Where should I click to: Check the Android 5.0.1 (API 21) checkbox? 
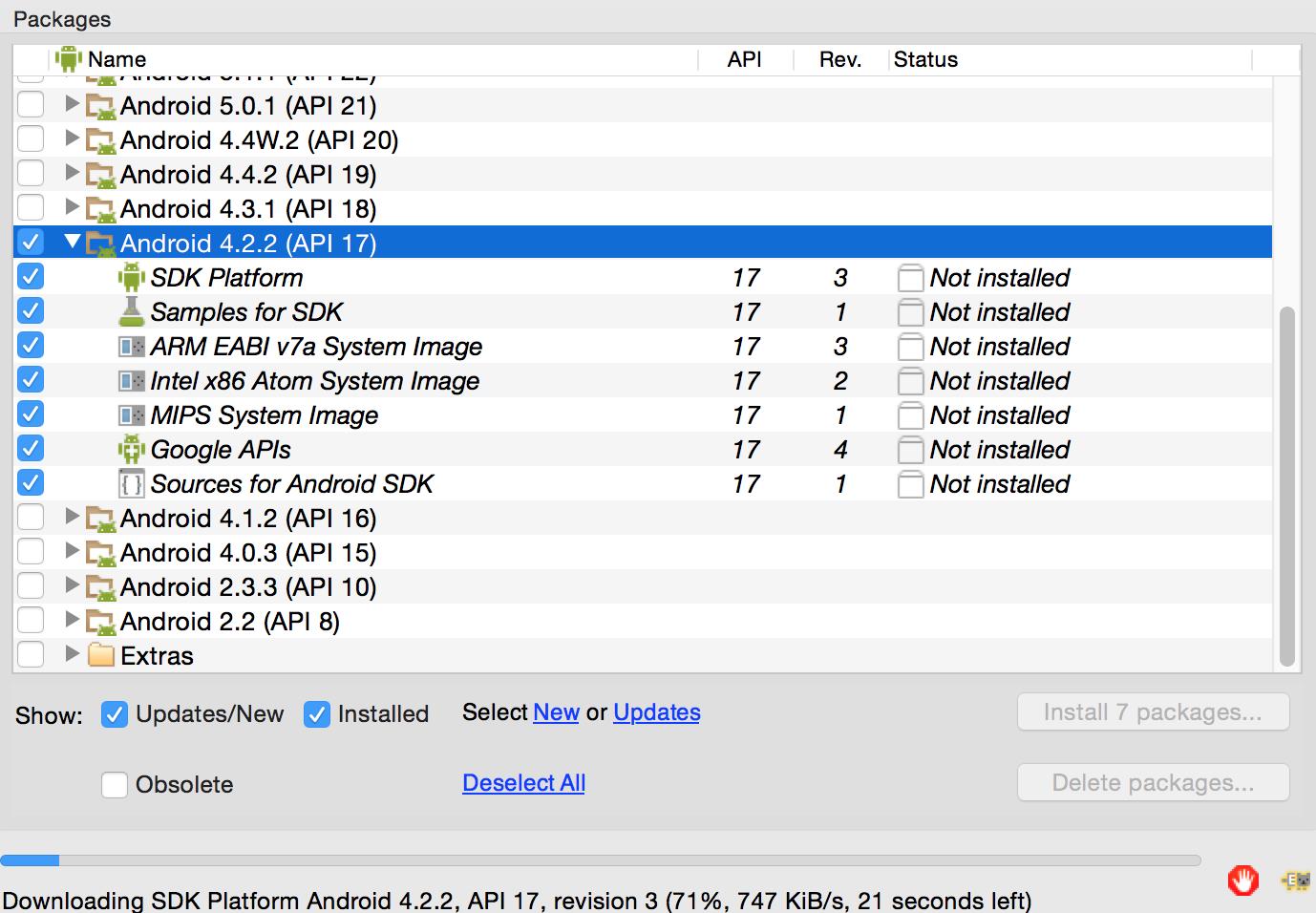31,104
